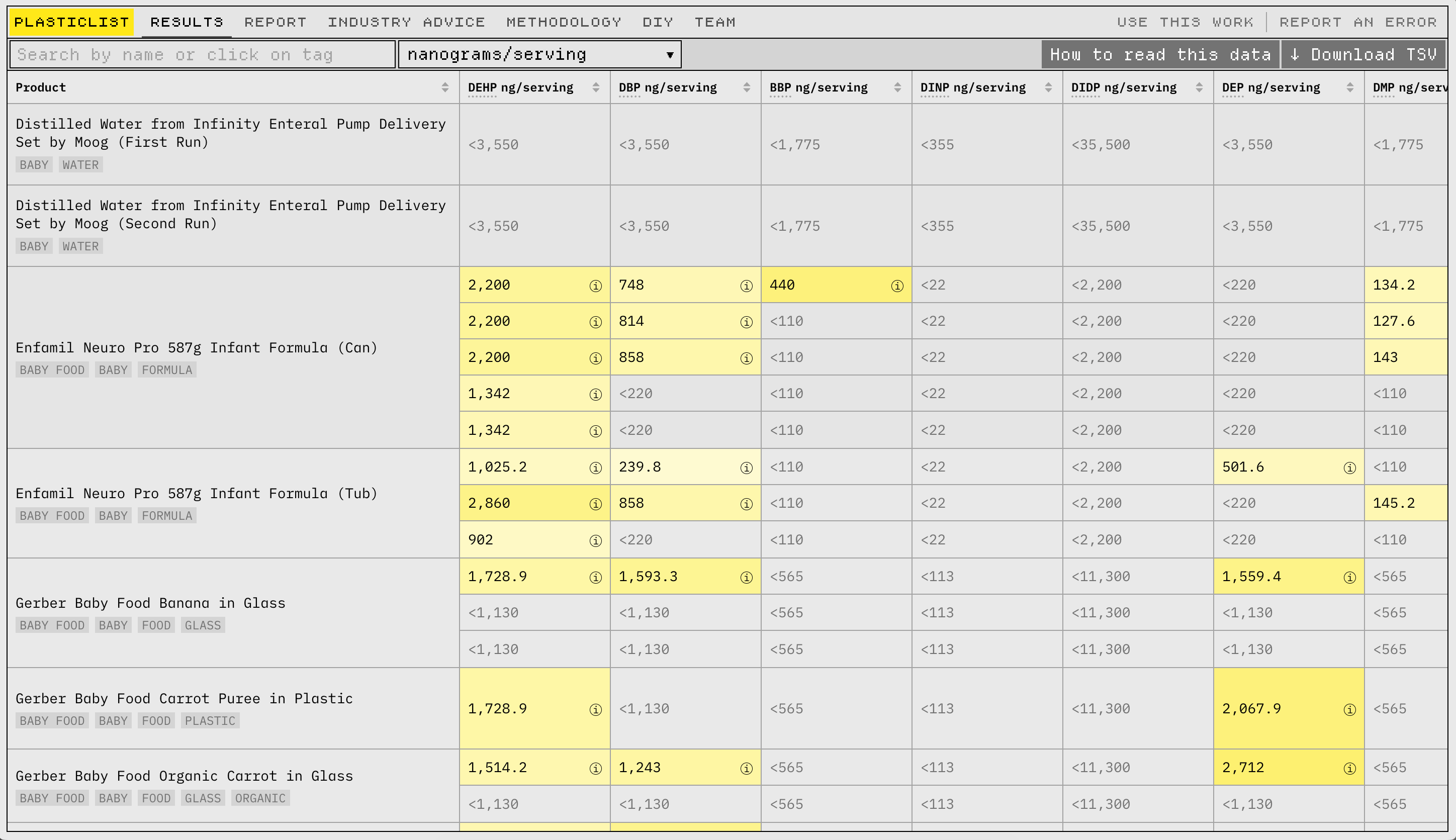Viewport: 1456px width, 840px height.
Task: Sort the table by Product column
Action: click(x=445, y=87)
